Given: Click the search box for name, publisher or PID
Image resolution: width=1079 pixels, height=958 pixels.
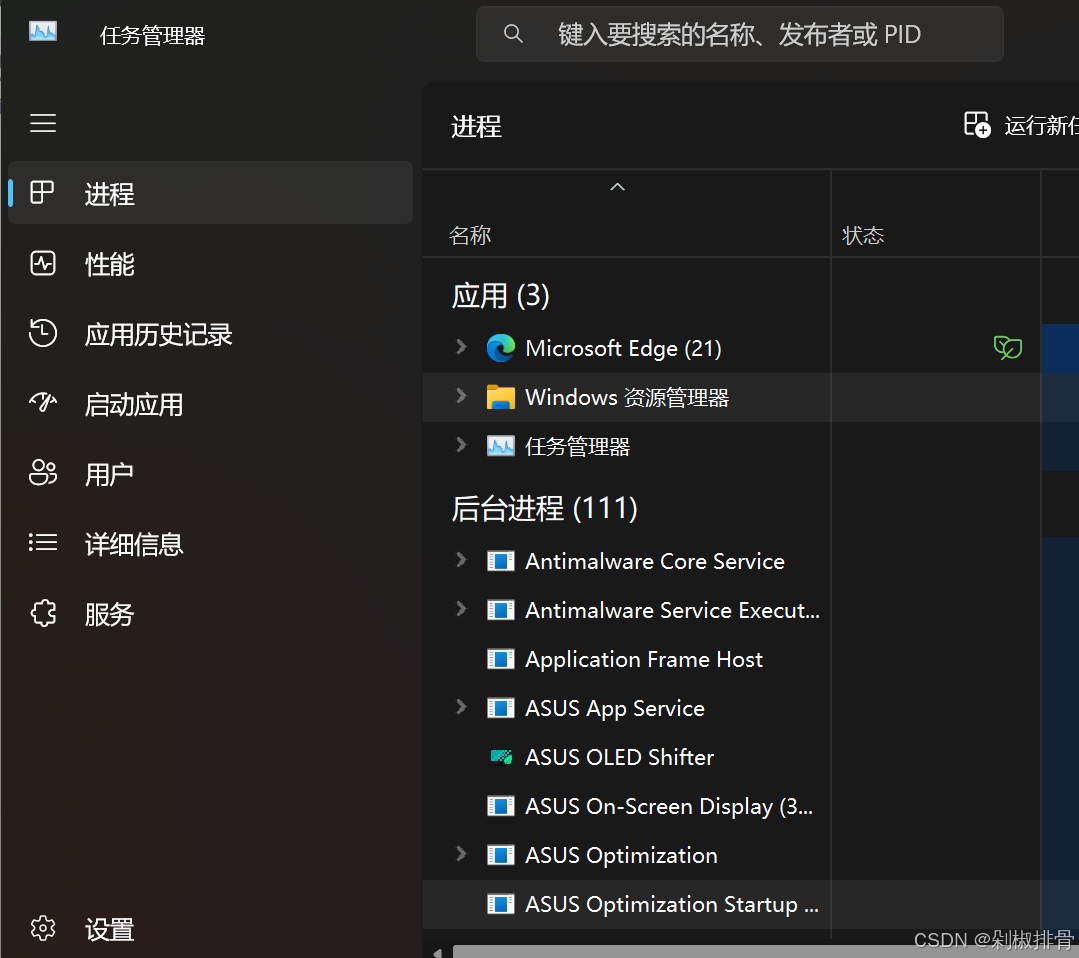Looking at the screenshot, I should pyautogui.click(x=740, y=34).
